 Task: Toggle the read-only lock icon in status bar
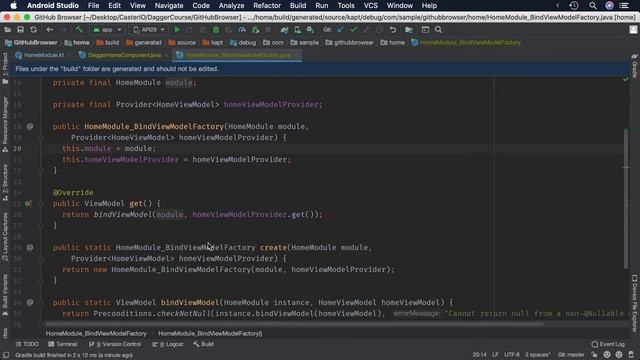pos(594,355)
